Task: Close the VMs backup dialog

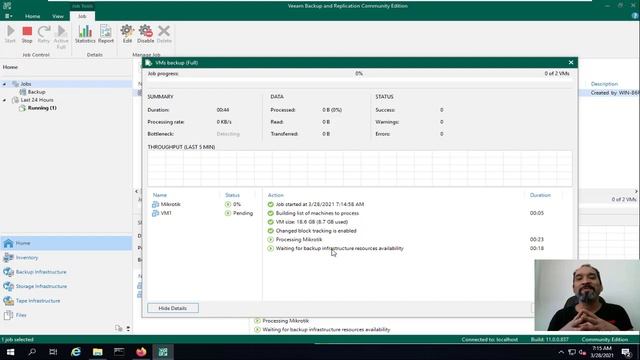Action: click(x=571, y=62)
